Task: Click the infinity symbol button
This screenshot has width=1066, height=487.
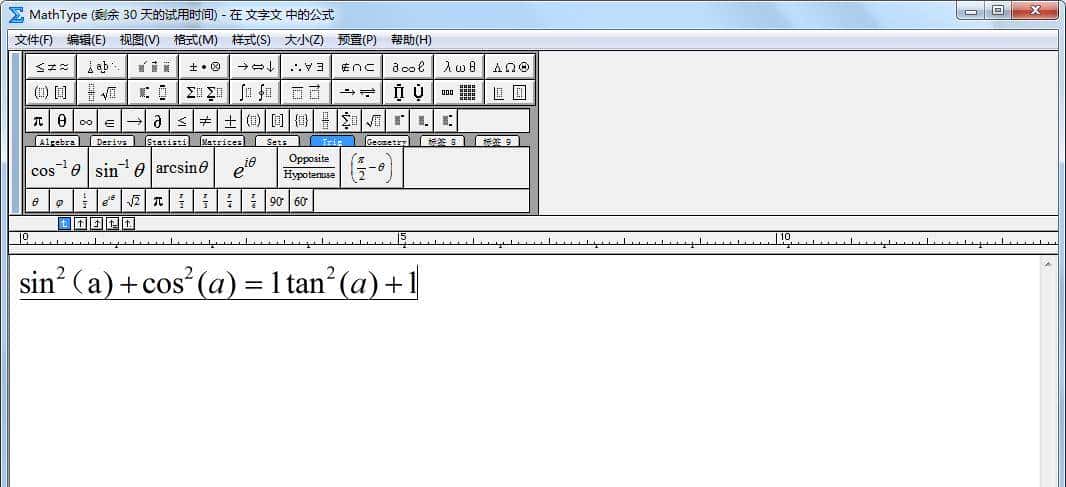Action: click(x=86, y=121)
